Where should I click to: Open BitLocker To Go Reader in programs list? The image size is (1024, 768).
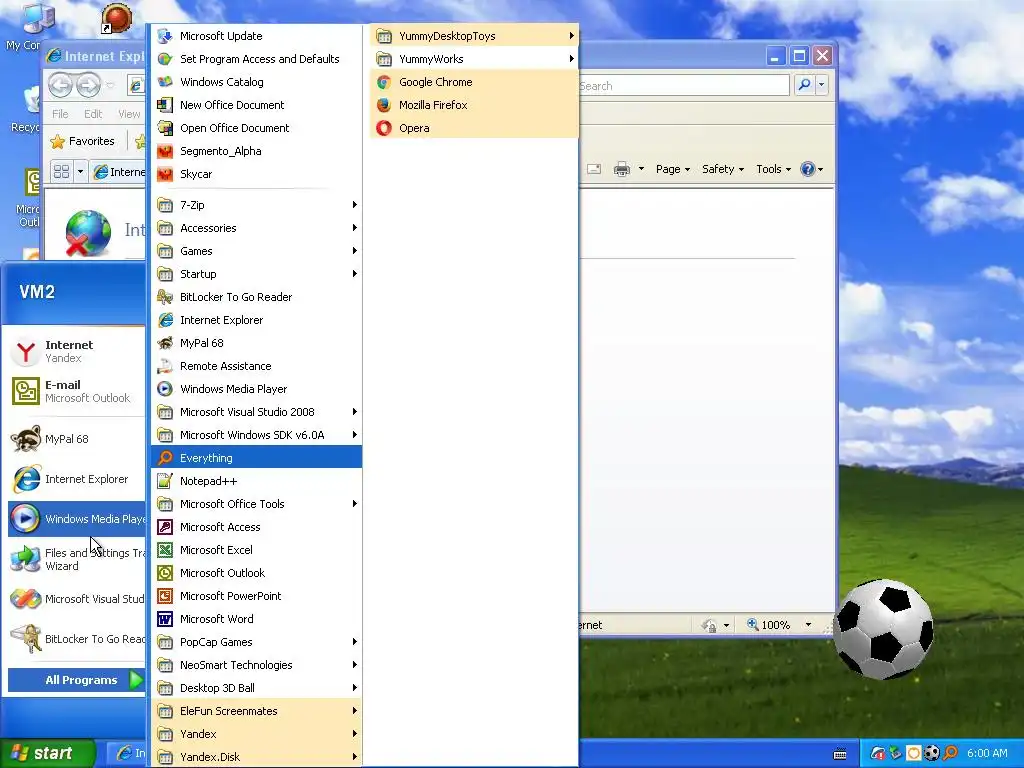coord(256,297)
